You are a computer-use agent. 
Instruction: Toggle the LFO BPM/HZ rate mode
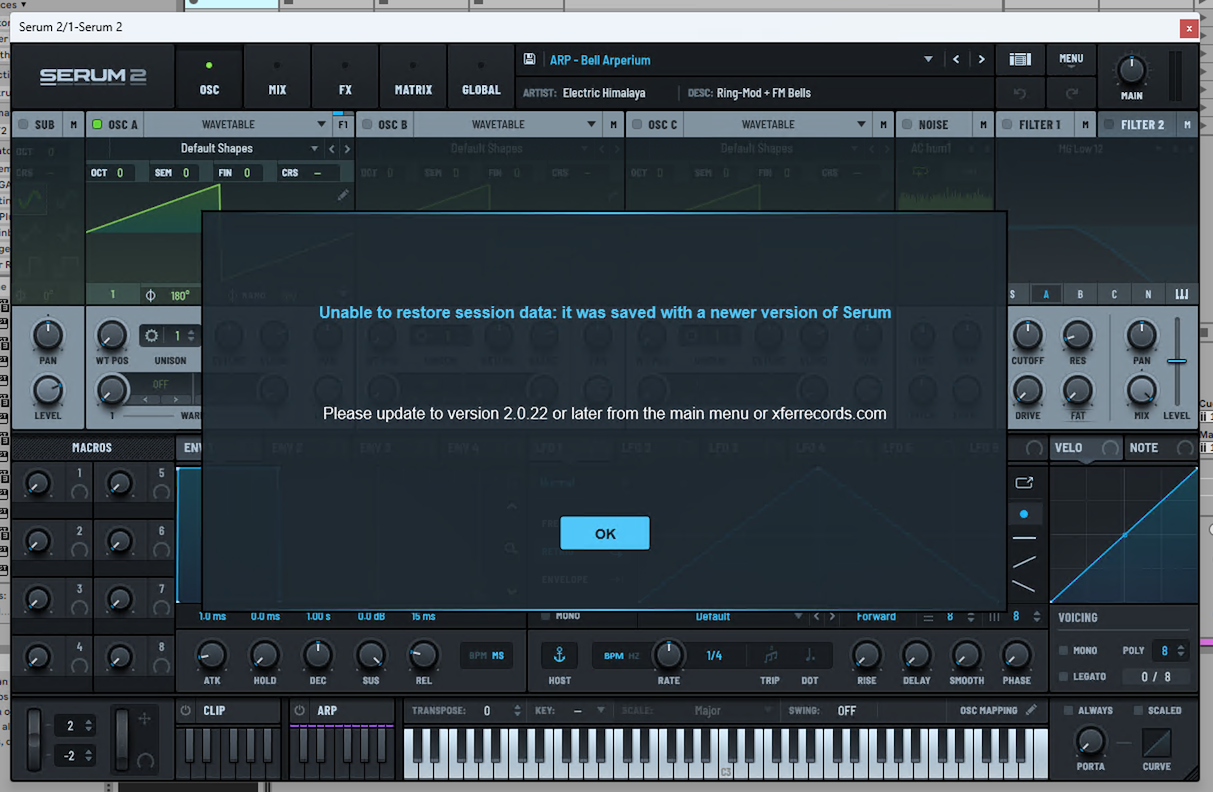pyautogui.click(x=622, y=656)
